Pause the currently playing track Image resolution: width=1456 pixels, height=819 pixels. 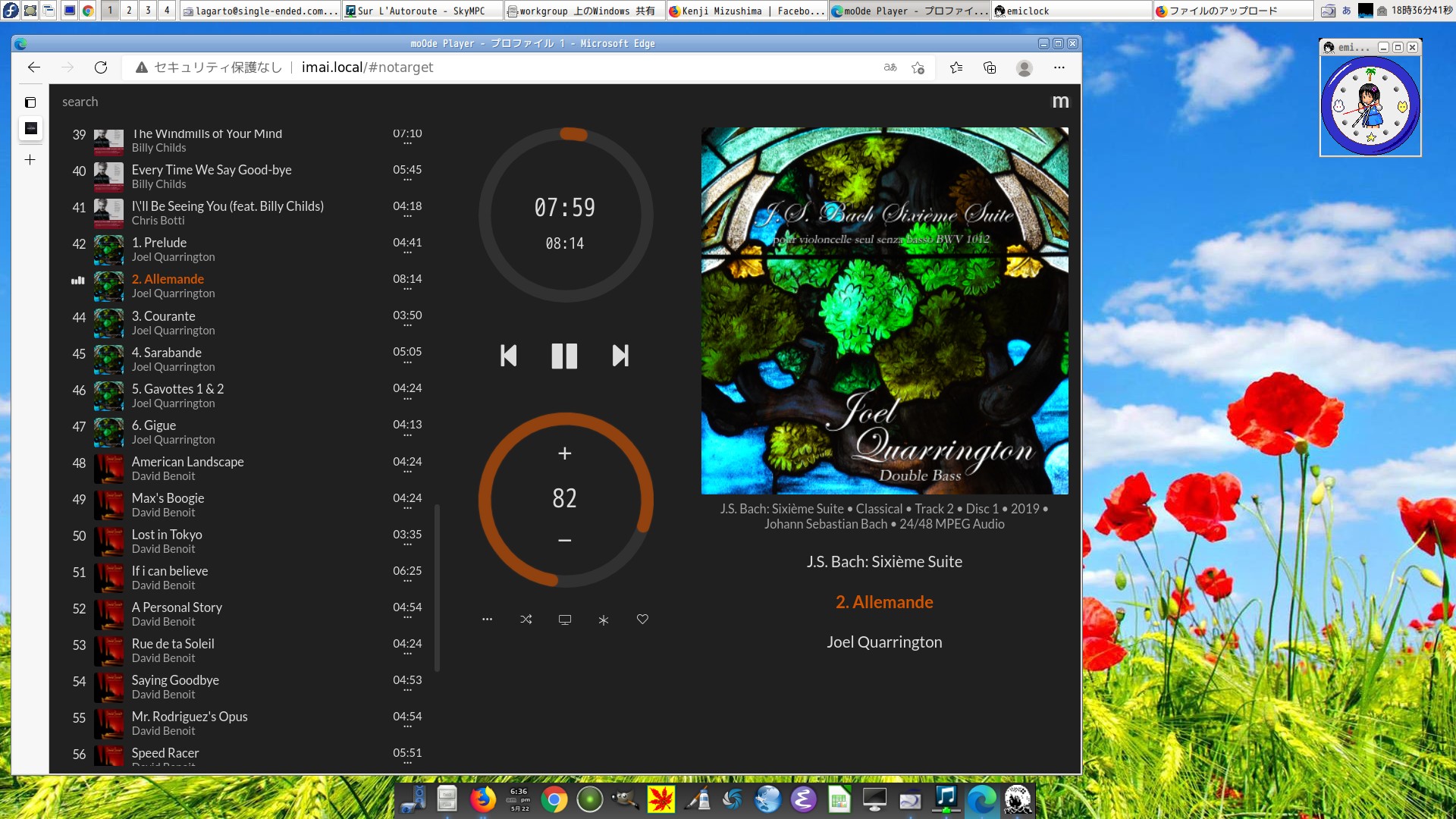(x=564, y=356)
